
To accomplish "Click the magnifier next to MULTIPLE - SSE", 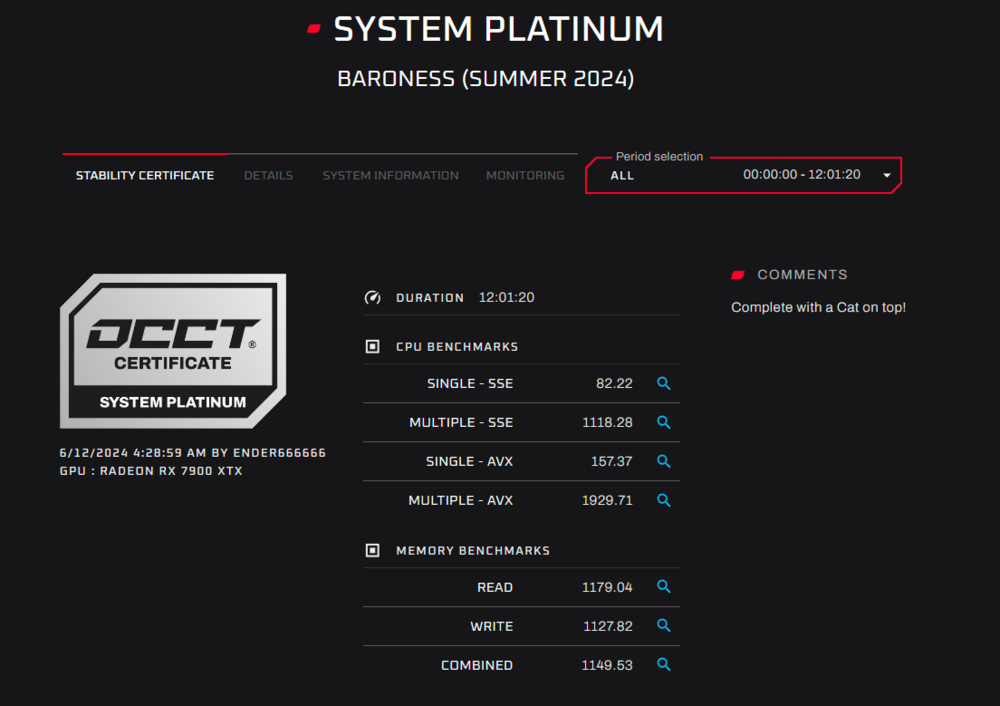I will pyautogui.click(x=663, y=422).
